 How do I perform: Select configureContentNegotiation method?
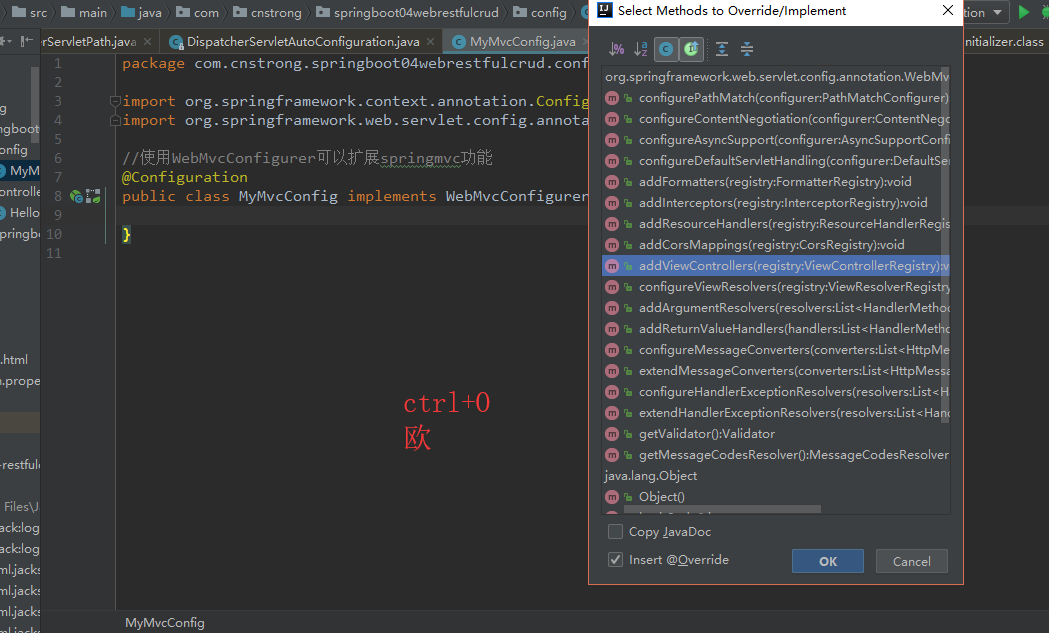(776, 119)
